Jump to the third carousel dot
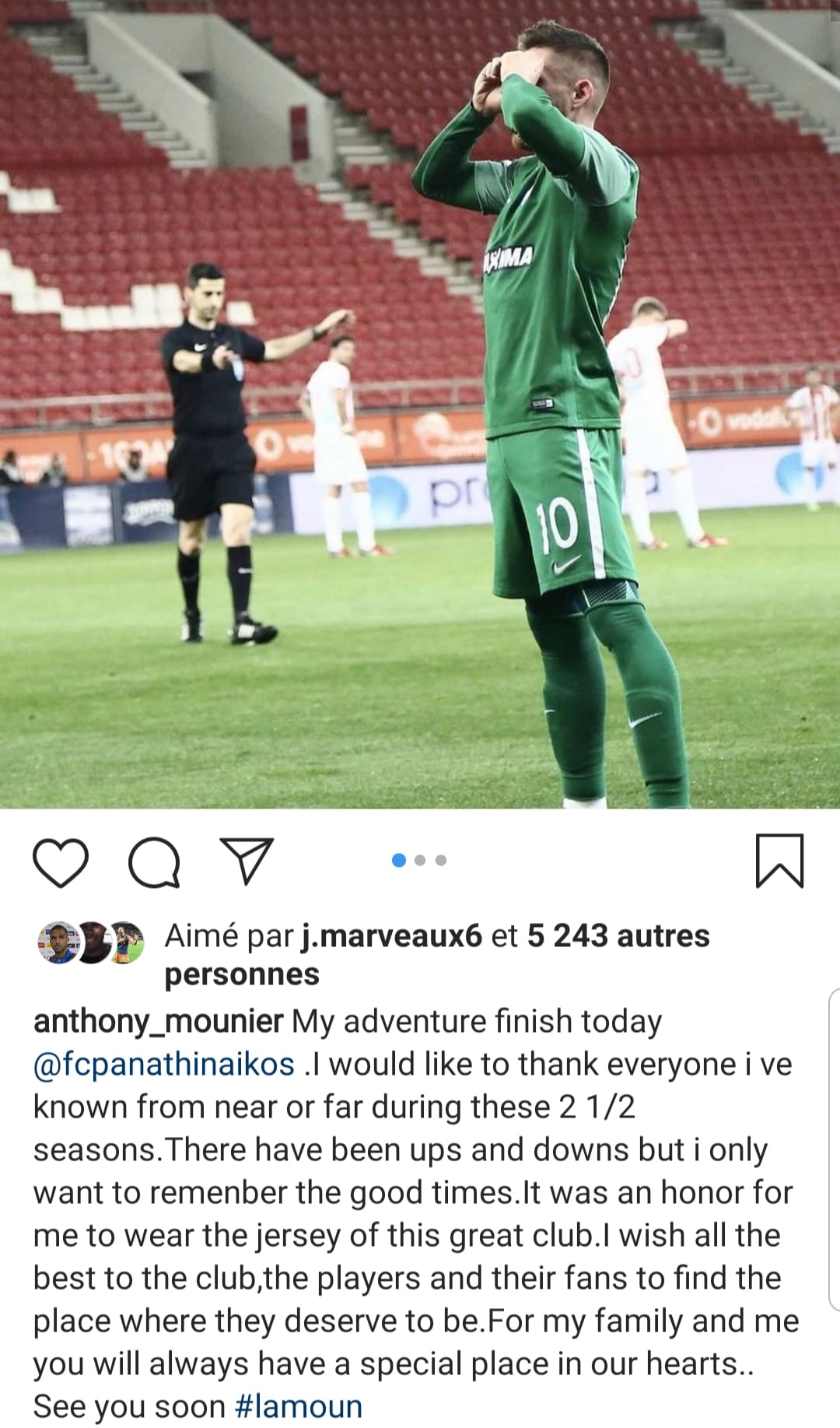 click(x=441, y=860)
